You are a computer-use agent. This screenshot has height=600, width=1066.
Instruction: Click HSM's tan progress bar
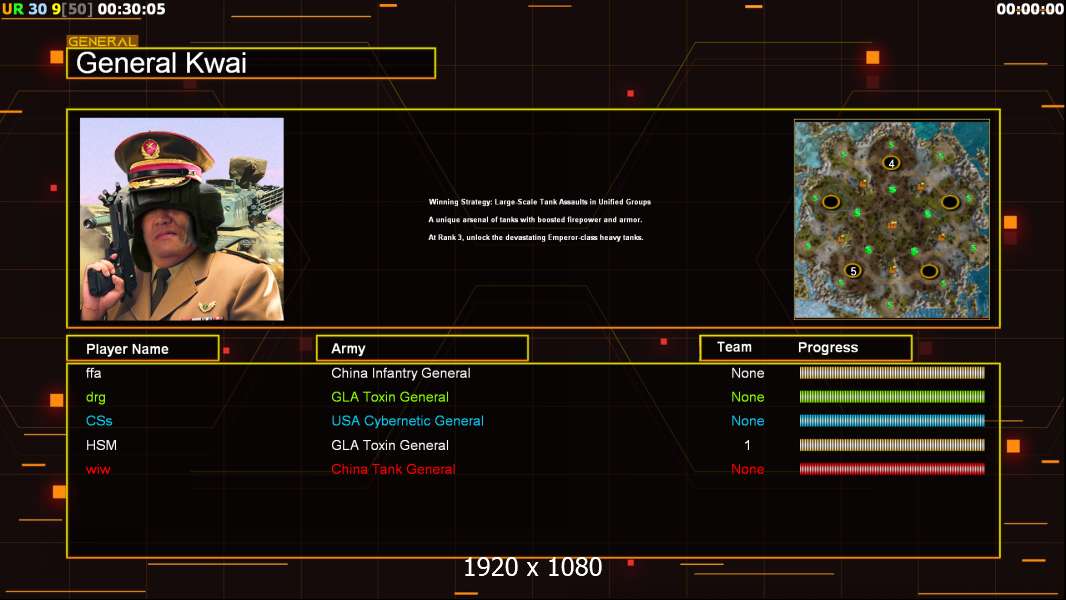pyautogui.click(x=892, y=445)
